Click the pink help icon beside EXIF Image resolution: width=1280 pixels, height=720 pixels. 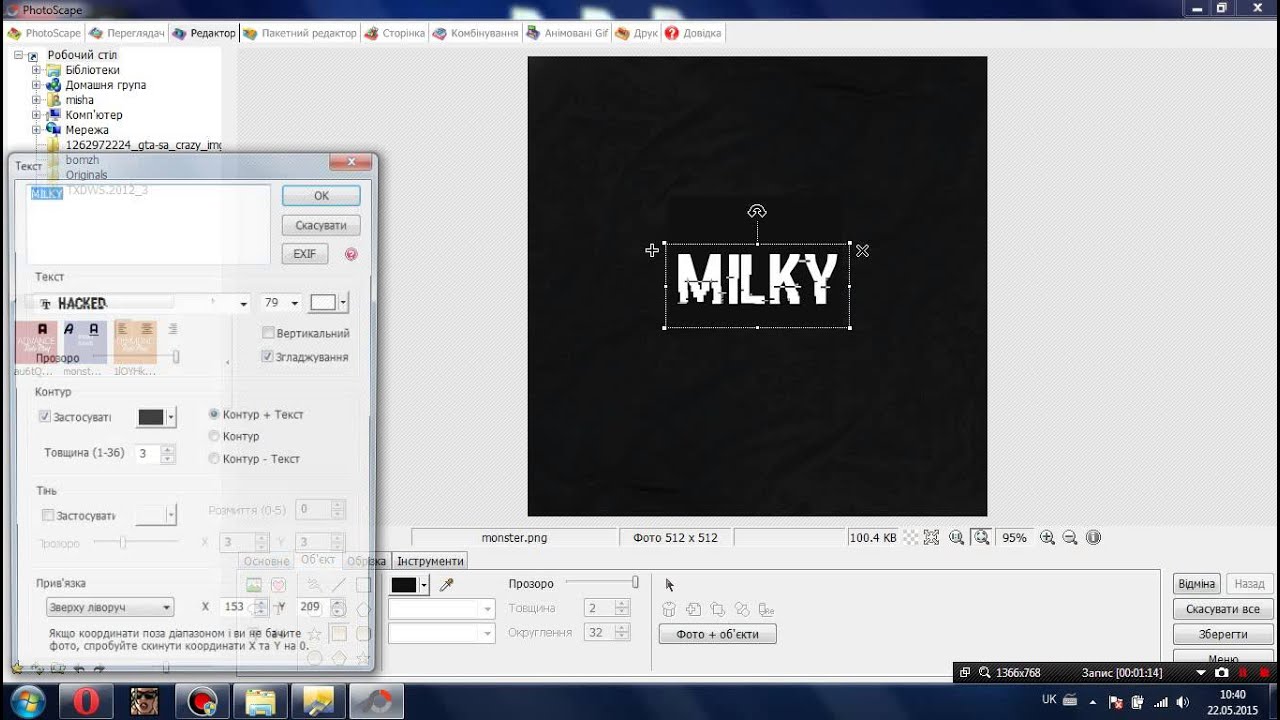tap(351, 254)
